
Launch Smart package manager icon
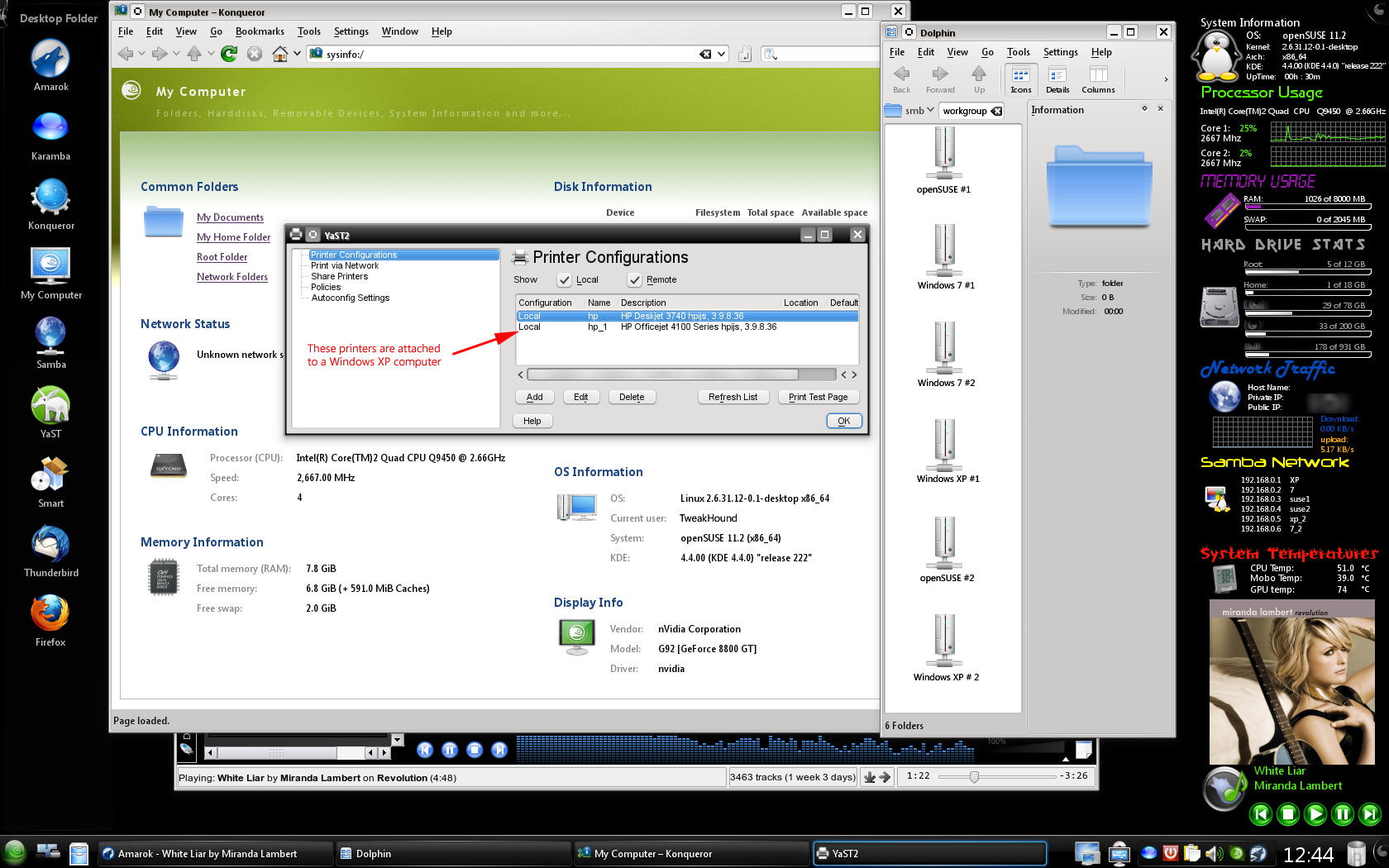pos(50,481)
